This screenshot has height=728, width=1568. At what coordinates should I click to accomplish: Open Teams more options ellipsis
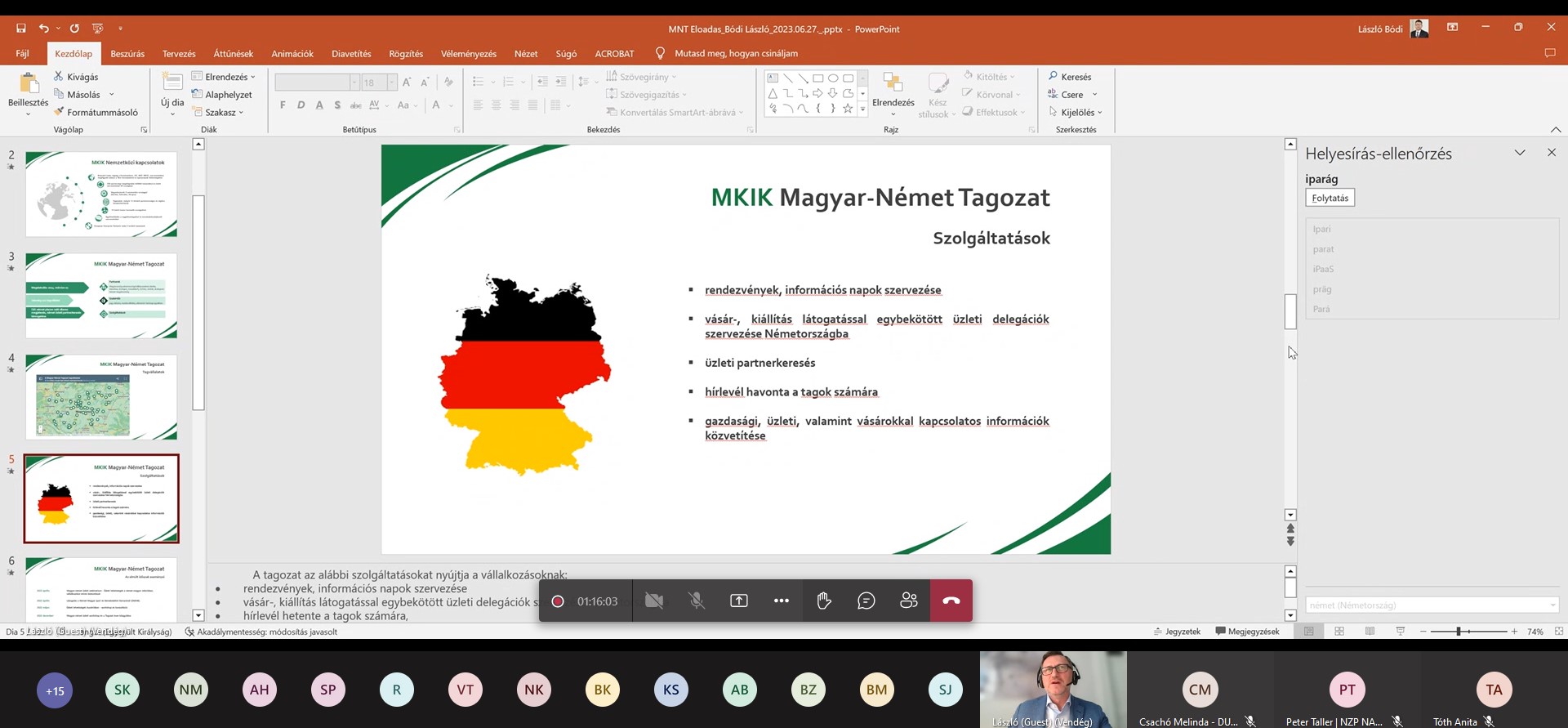[x=782, y=601]
